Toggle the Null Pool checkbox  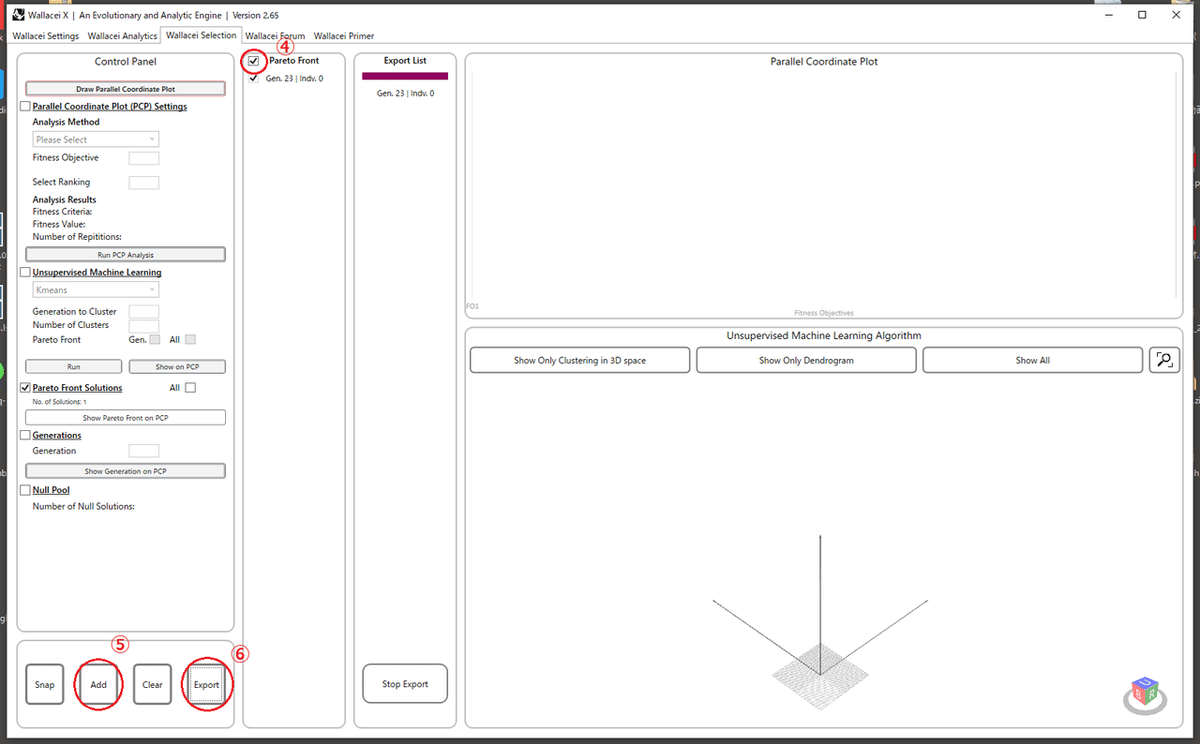[27, 490]
